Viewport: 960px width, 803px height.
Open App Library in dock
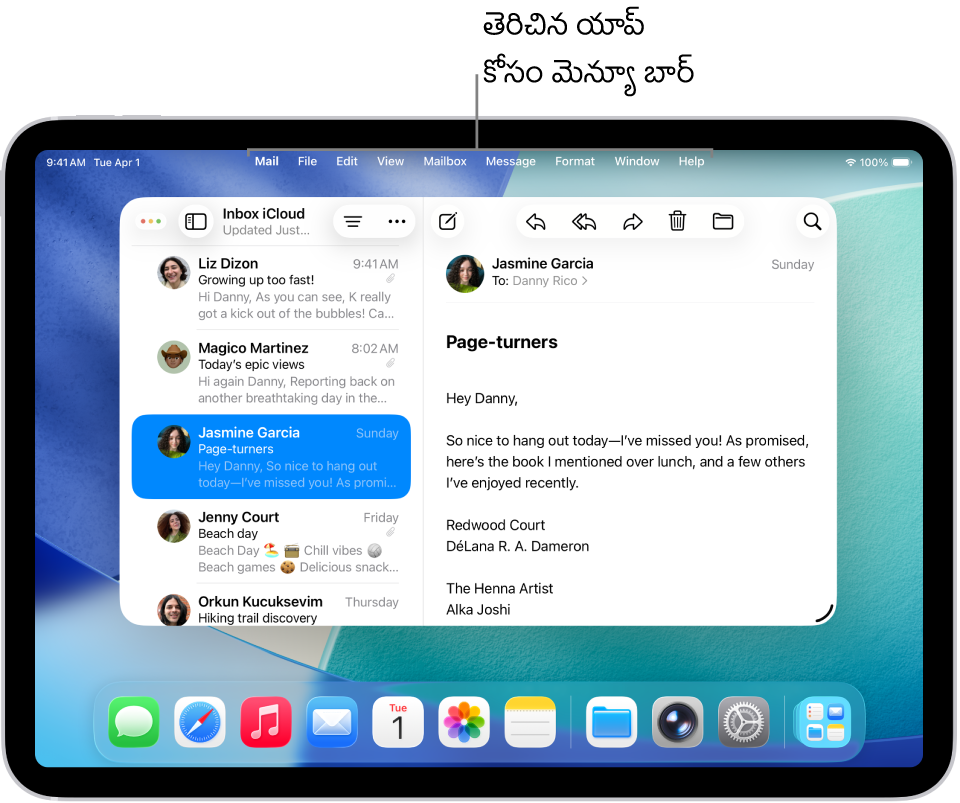tap(824, 722)
